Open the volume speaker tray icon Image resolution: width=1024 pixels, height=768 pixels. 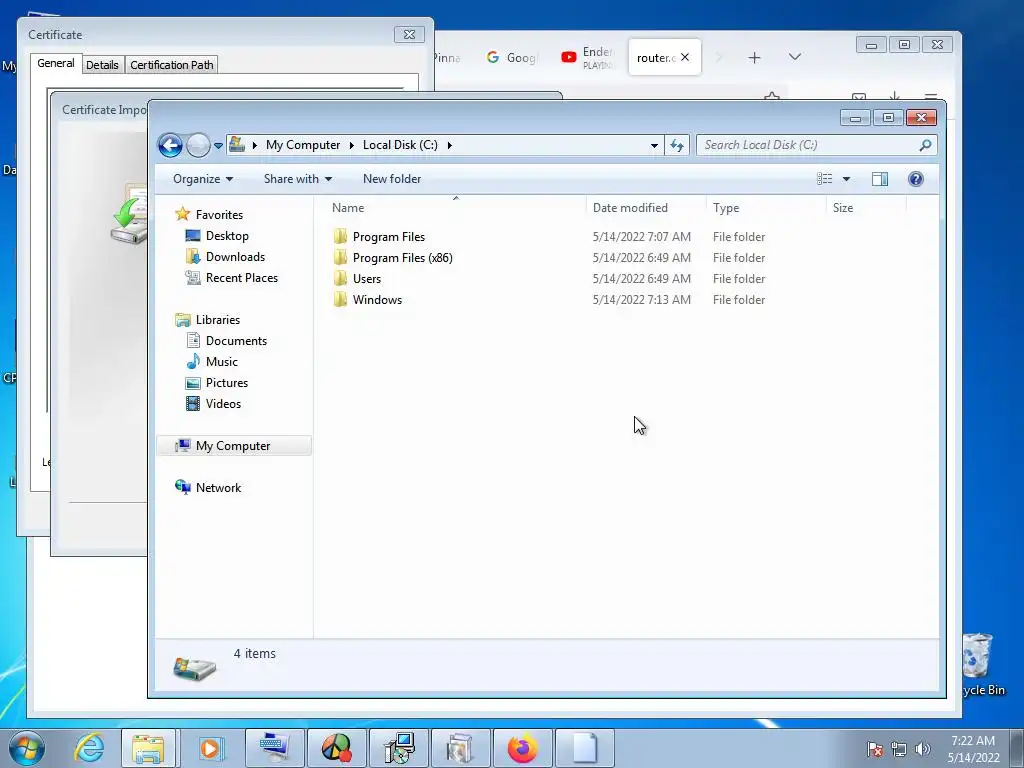922,749
